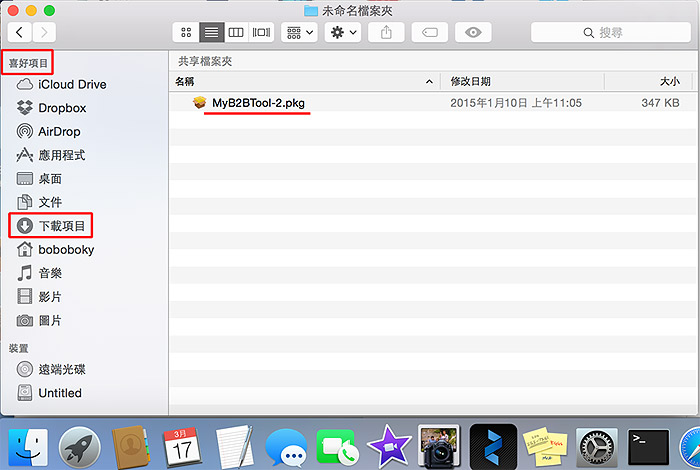
Task: Sort by the 名稱 column header
Action: pyautogui.click(x=304, y=82)
